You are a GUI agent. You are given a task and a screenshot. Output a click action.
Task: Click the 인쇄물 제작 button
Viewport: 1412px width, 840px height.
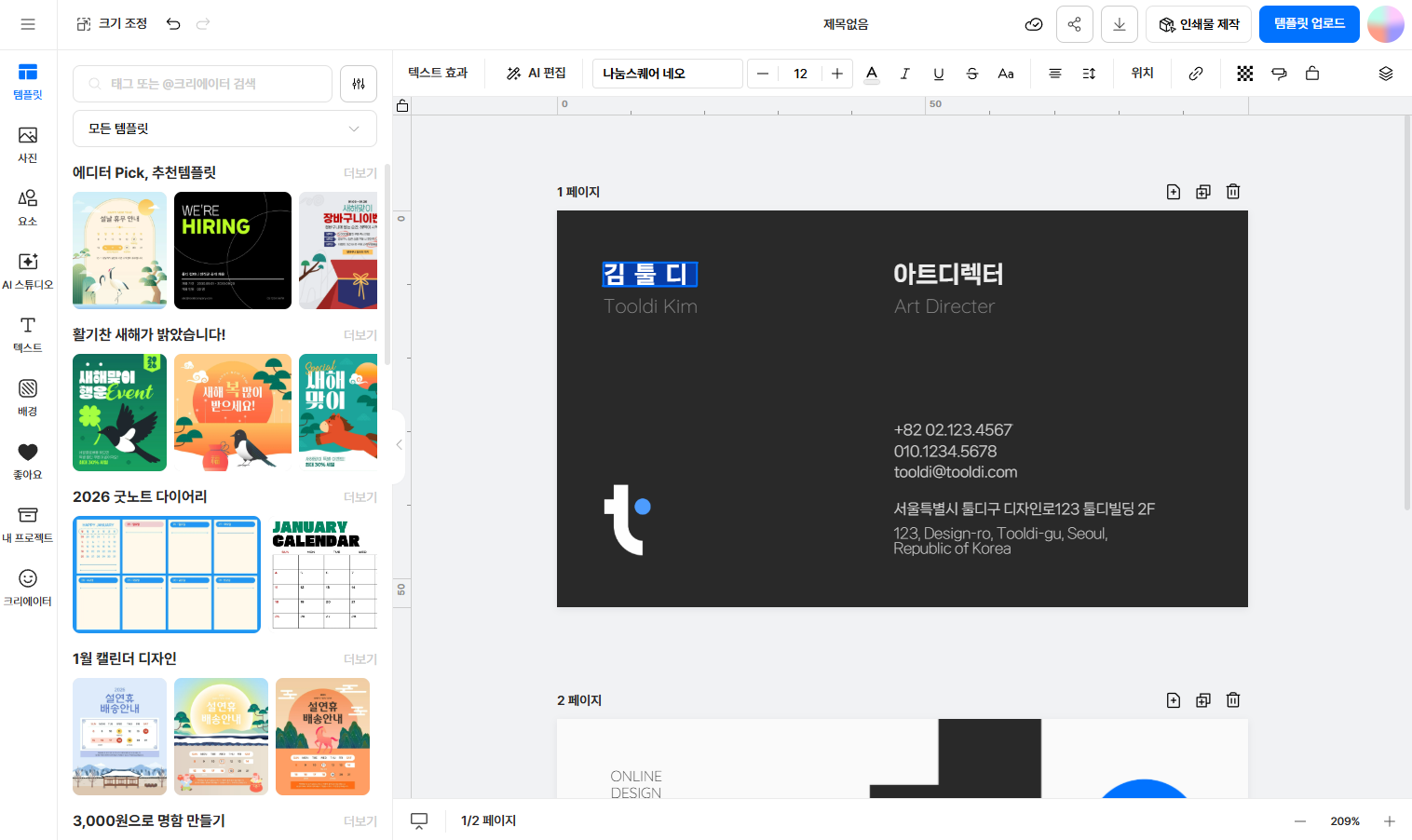(x=1198, y=24)
